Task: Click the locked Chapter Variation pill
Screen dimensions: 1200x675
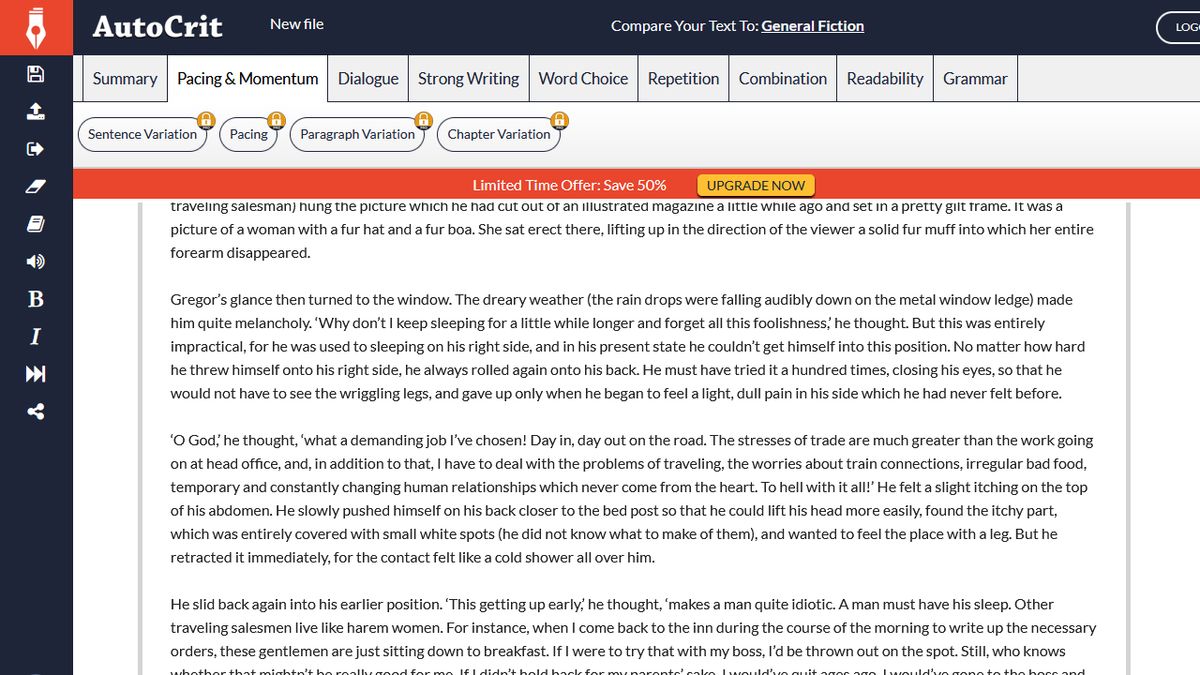Action: click(x=499, y=134)
